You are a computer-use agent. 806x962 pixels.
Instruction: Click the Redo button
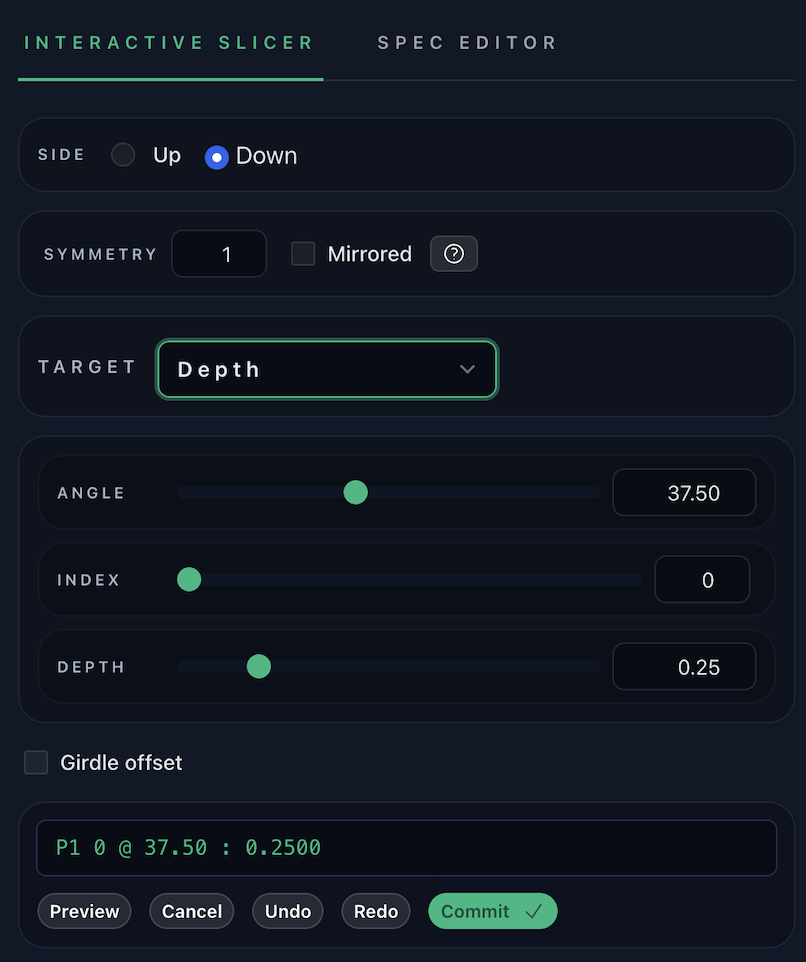pyautogui.click(x=376, y=911)
